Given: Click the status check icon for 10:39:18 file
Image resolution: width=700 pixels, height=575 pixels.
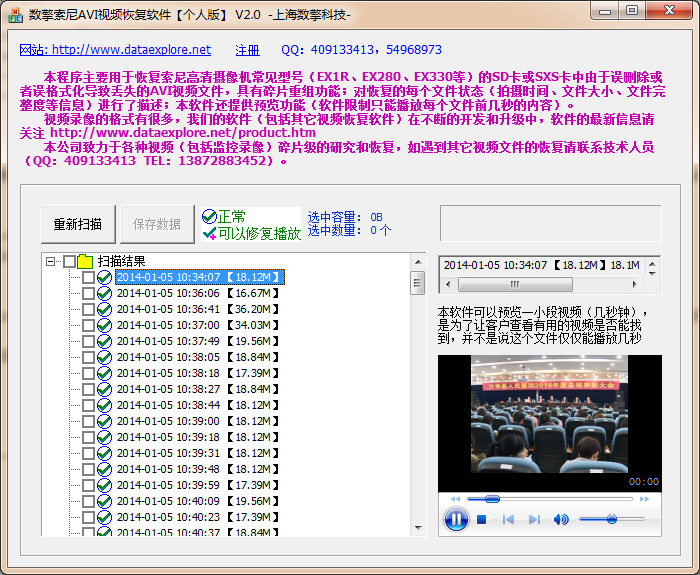Looking at the screenshot, I should [x=104, y=438].
